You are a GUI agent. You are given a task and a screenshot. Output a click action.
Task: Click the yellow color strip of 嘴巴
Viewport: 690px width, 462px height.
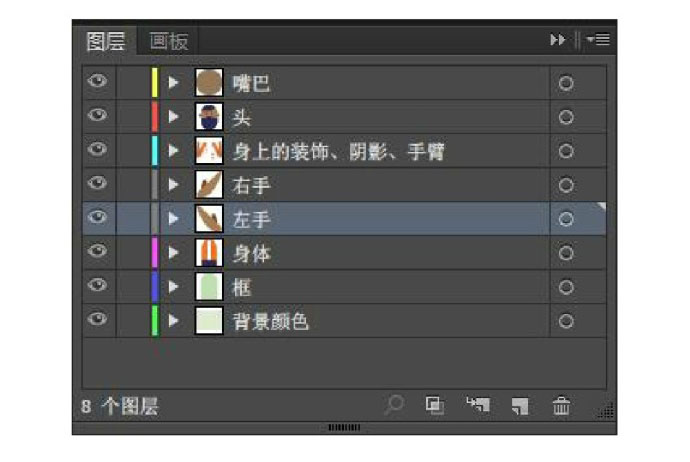click(x=154, y=83)
